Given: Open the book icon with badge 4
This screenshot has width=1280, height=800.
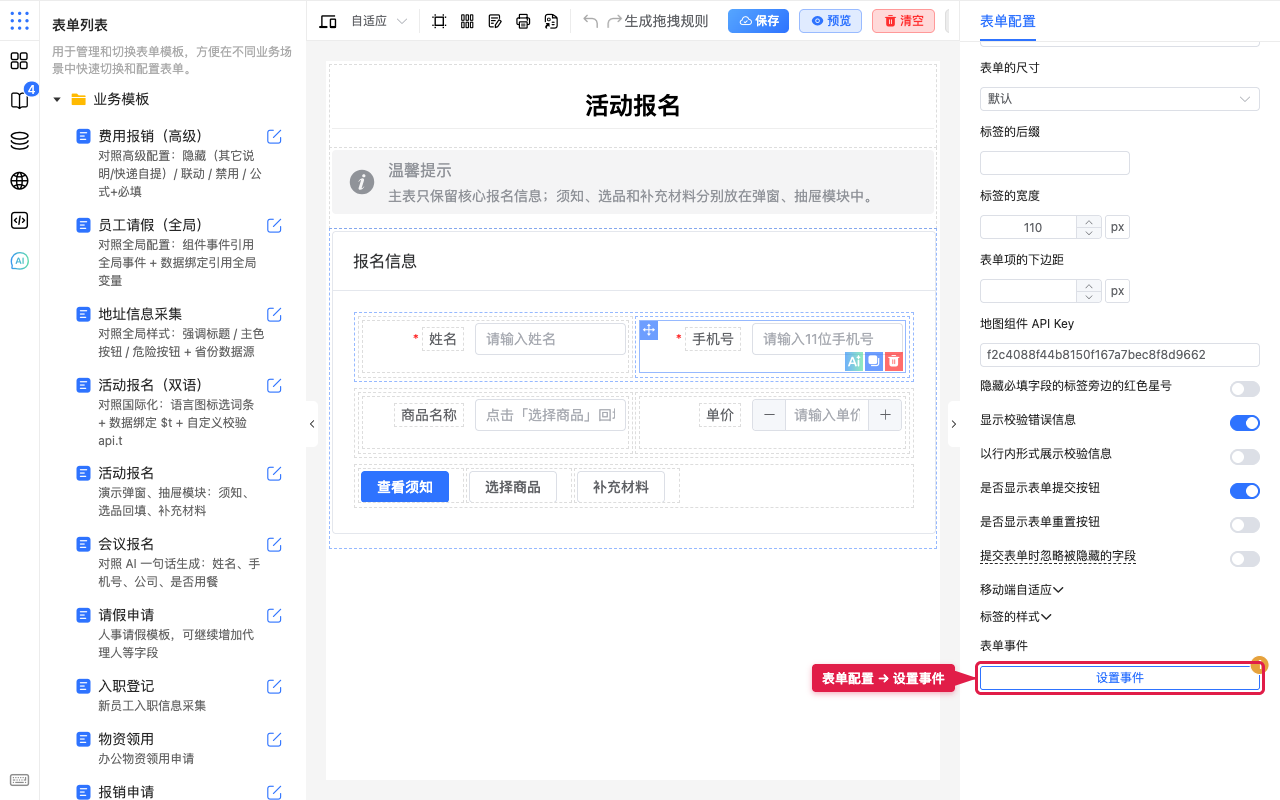Looking at the screenshot, I should click(19, 100).
